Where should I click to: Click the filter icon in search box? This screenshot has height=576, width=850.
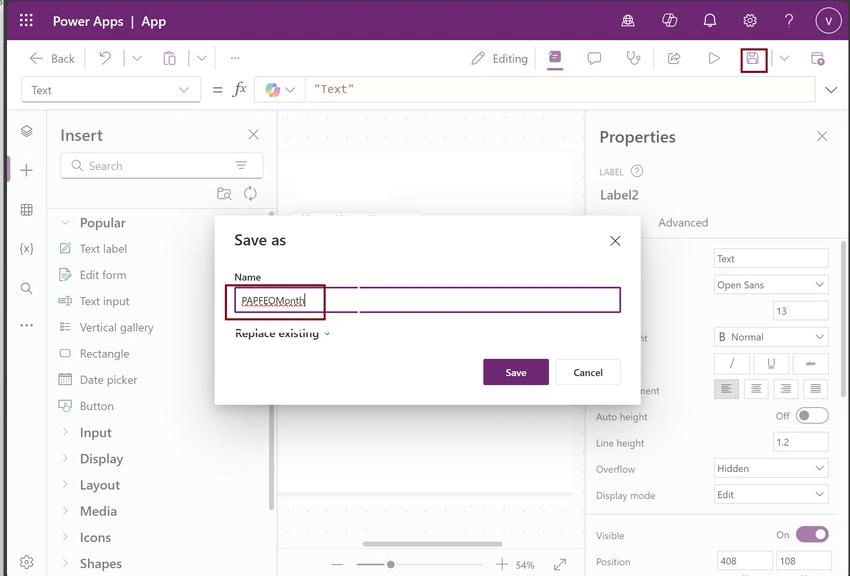tap(241, 165)
